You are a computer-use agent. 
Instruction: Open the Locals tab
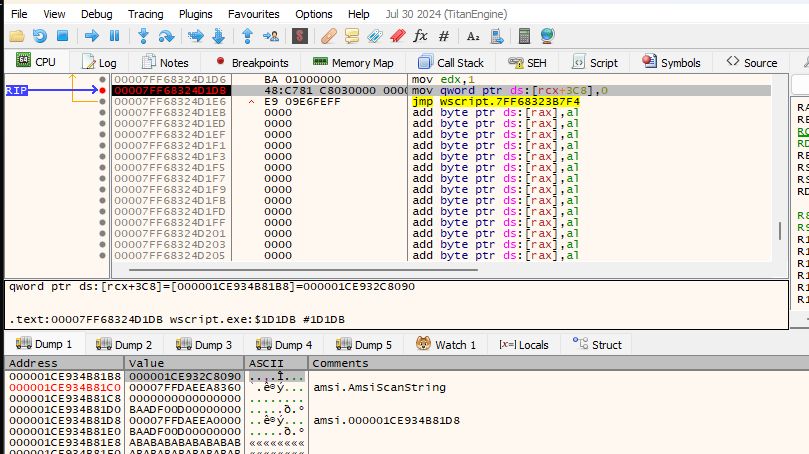(x=523, y=345)
